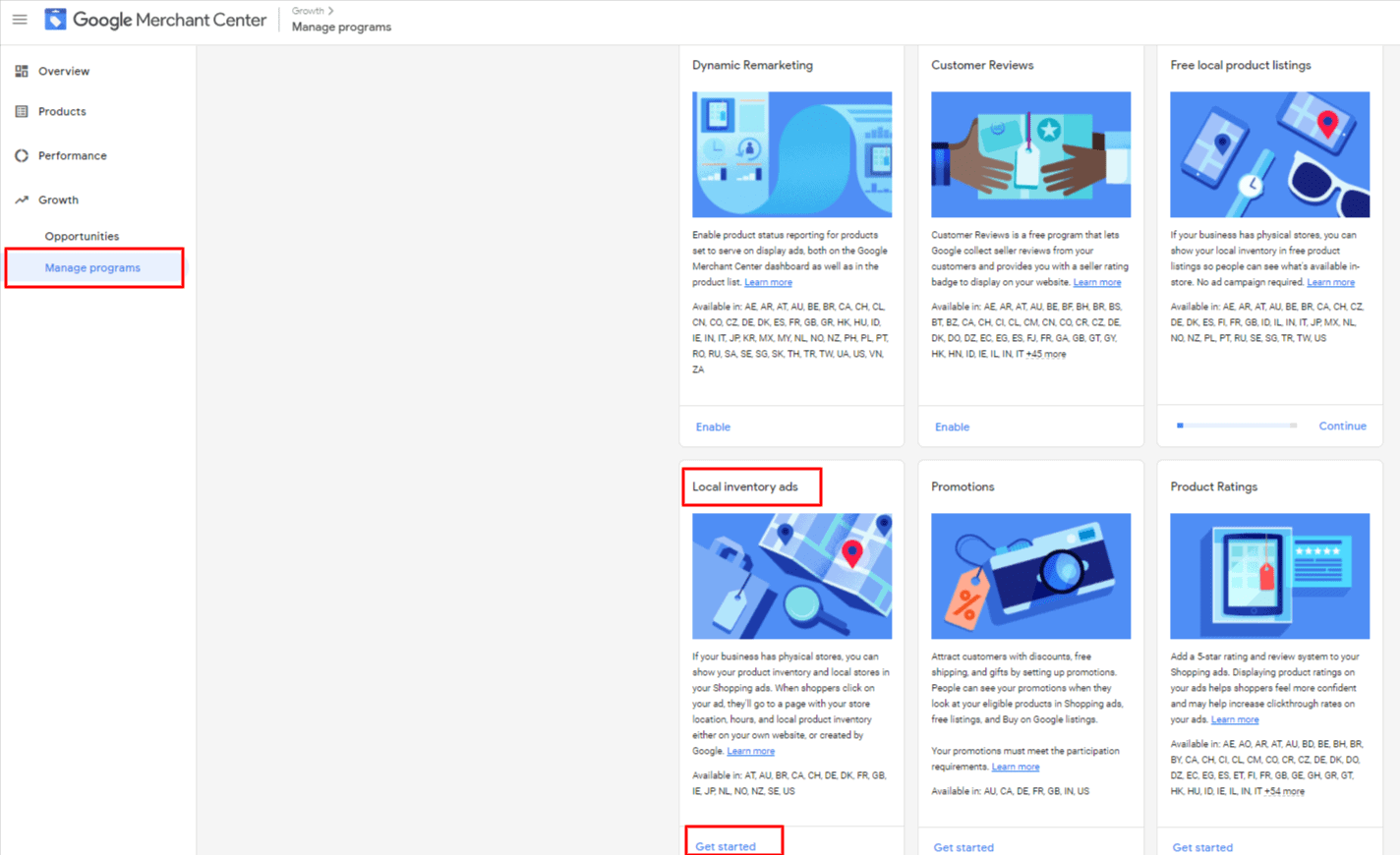The image size is (1400, 855).
Task: Open Learn more link in Dynamic Remarketing
Action: pos(768,282)
